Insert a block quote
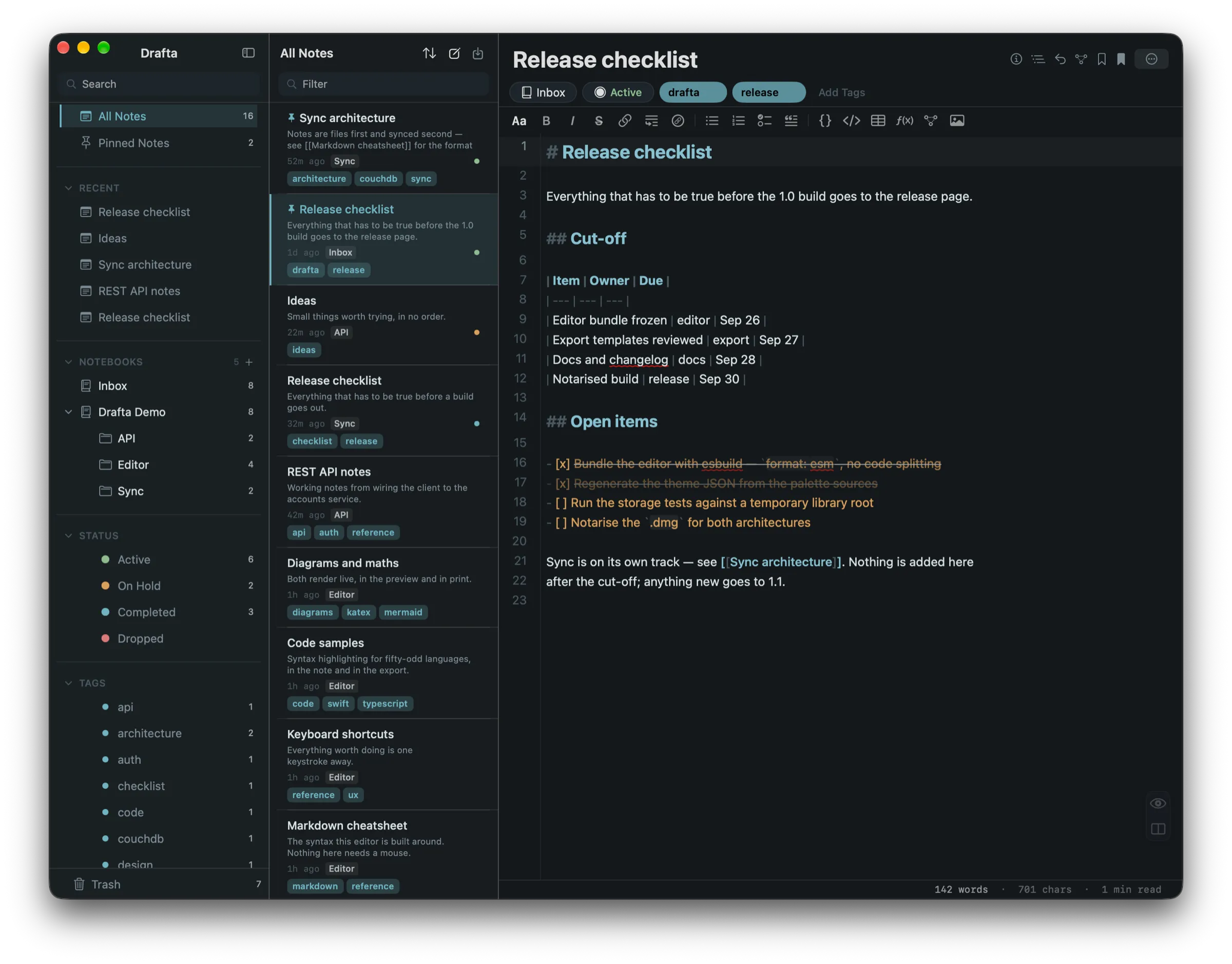Screen dimensions: 1232x964 pos(791,121)
